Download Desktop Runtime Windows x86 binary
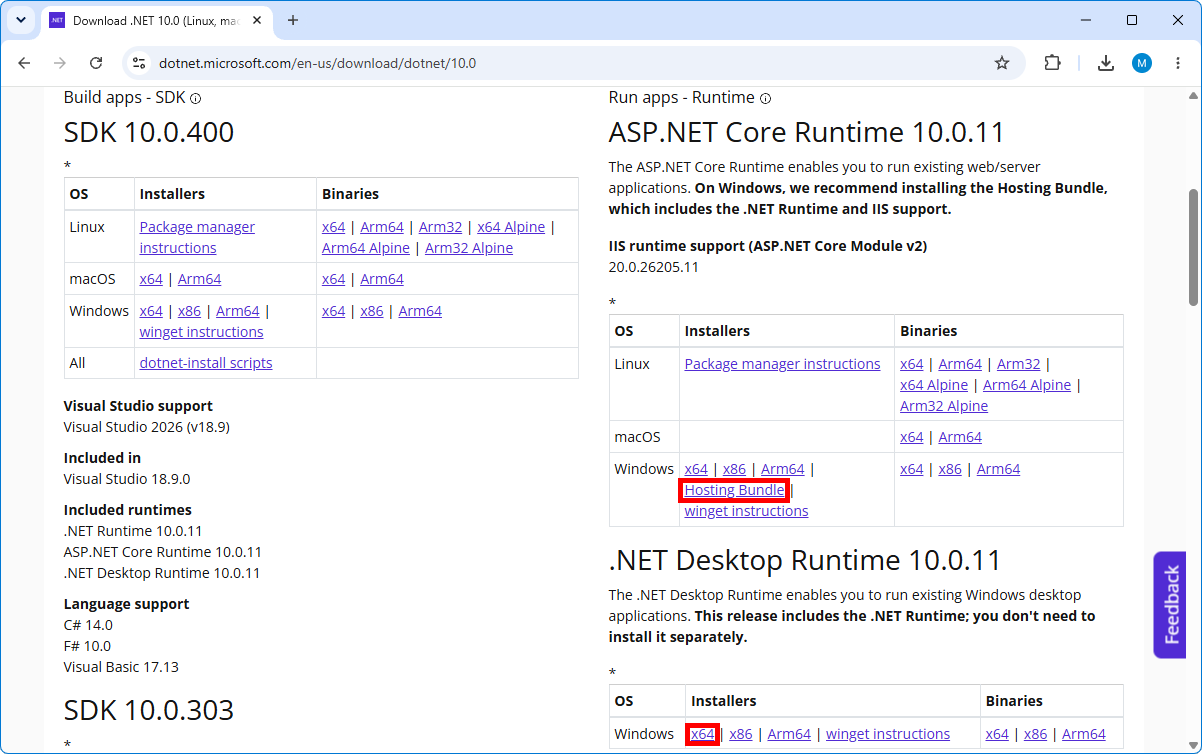The height and width of the screenshot is (754, 1202). coord(1035,734)
